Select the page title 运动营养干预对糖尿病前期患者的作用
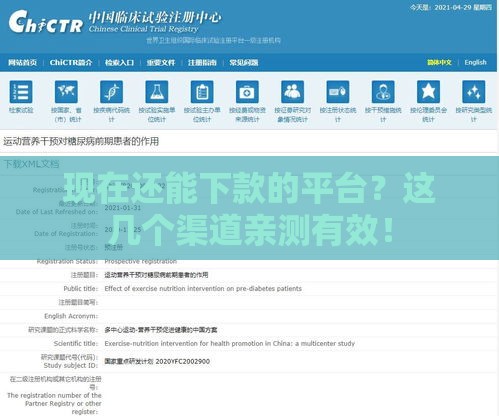This screenshot has height=416, width=499. tap(81, 141)
